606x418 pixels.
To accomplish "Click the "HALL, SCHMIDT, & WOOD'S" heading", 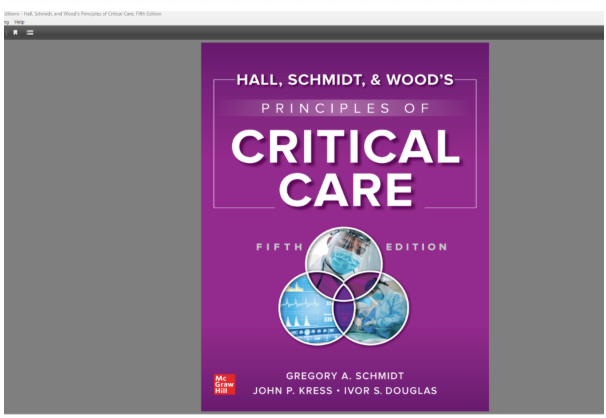I will 345,80.
